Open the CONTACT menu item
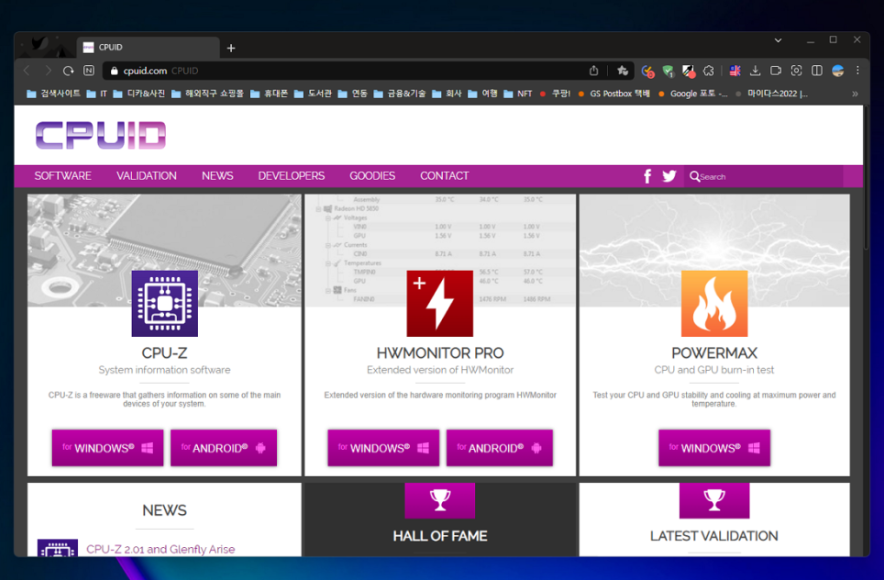Viewport: 884px width, 580px height. pyautogui.click(x=444, y=176)
